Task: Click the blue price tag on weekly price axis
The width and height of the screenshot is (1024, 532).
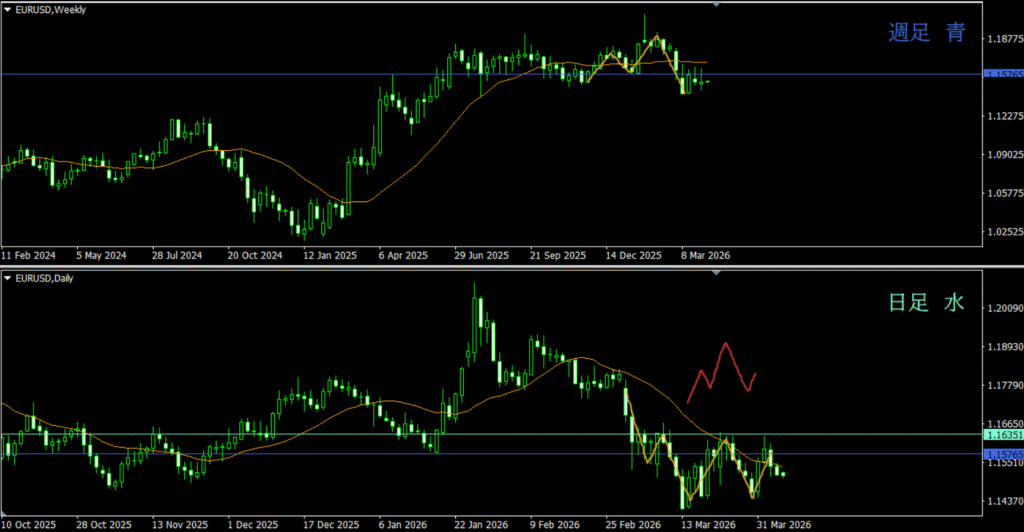Action: (x=1003, y=74)
